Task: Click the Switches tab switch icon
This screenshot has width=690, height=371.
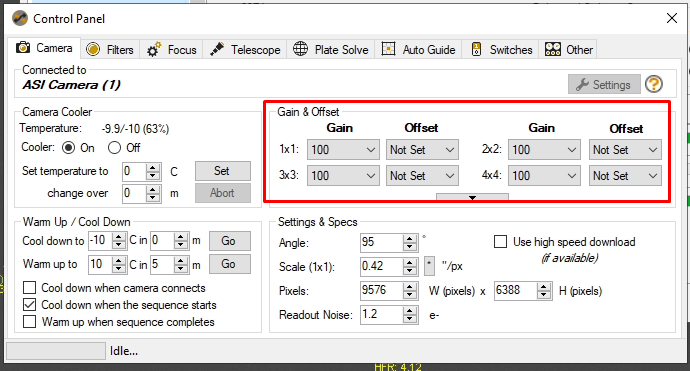Action: coord(476,49)
